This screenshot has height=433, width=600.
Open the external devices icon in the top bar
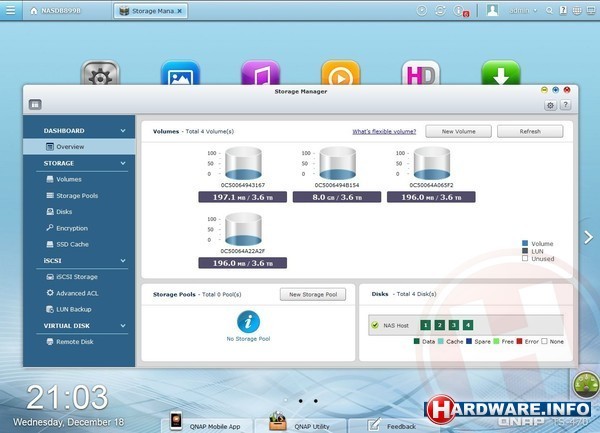point(440,11)
